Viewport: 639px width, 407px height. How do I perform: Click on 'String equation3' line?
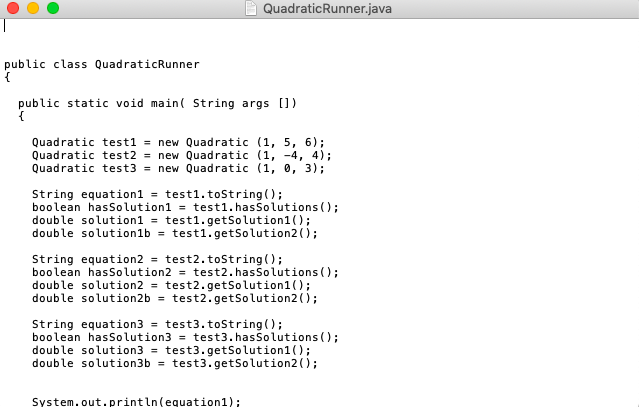[157, 324]
